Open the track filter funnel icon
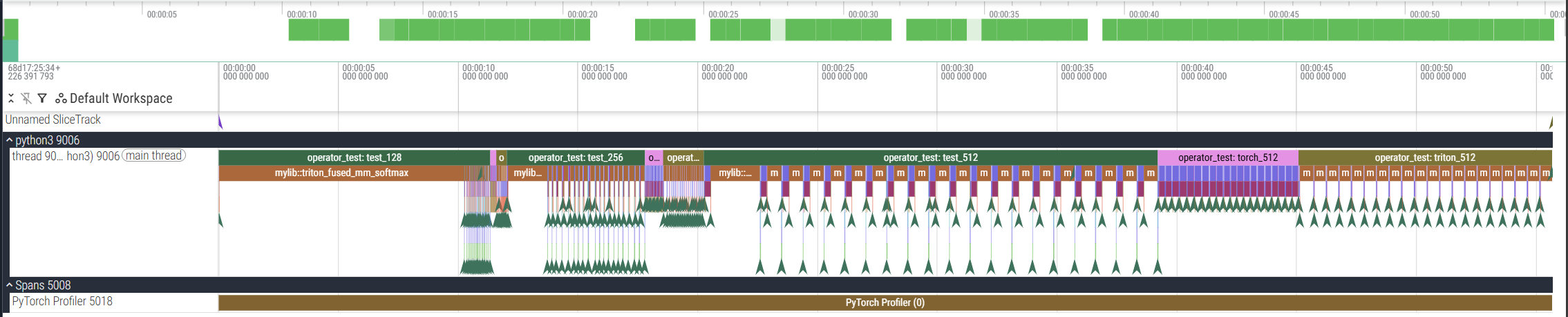The width and height of the screenshot is (1568, 317). pos(42,99)
